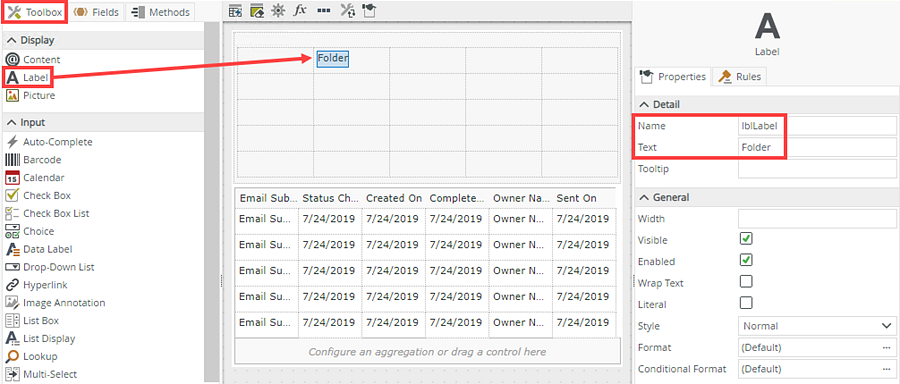Click the table layout lightning icon in toolbar
Image resolution: width=900 pixels, height=384 pixels.
(236, 11)
